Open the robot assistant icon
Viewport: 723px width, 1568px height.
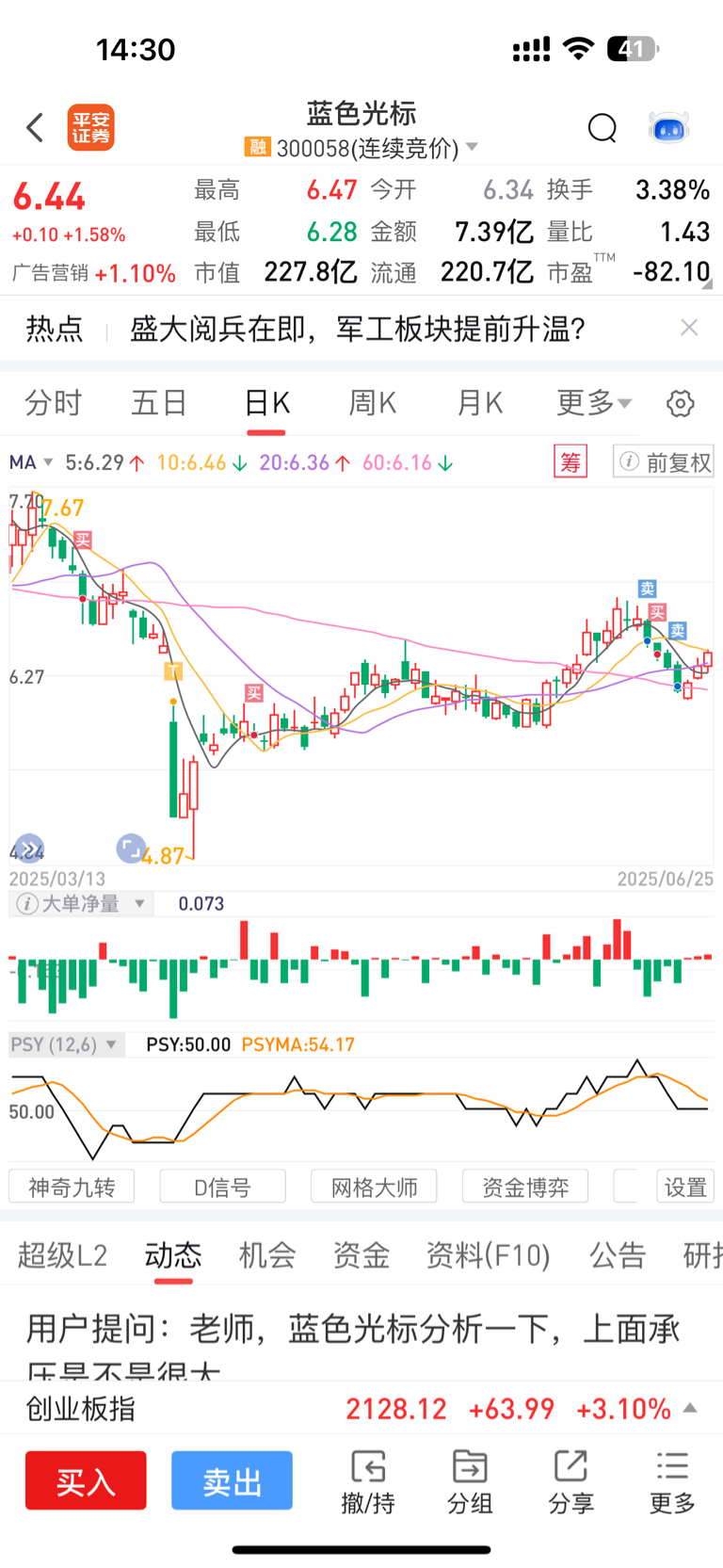(669, 127)
